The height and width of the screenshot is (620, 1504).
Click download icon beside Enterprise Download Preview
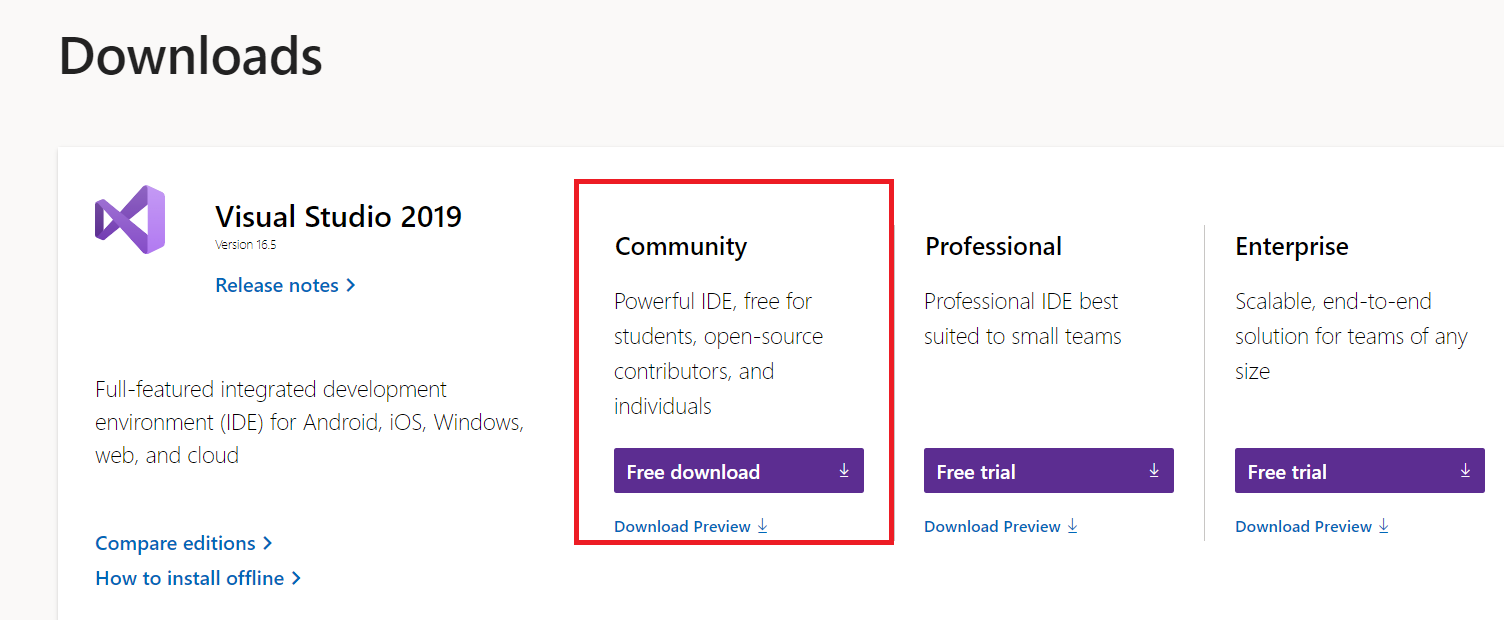(1384, 526)
